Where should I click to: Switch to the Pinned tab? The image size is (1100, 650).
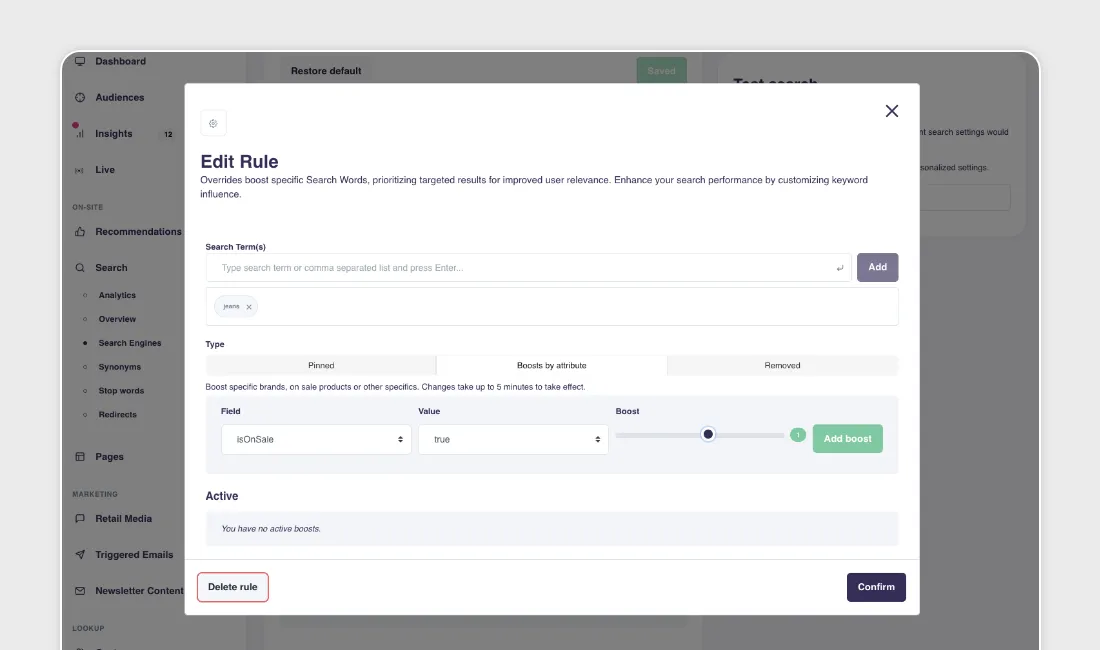click(321, 365)
